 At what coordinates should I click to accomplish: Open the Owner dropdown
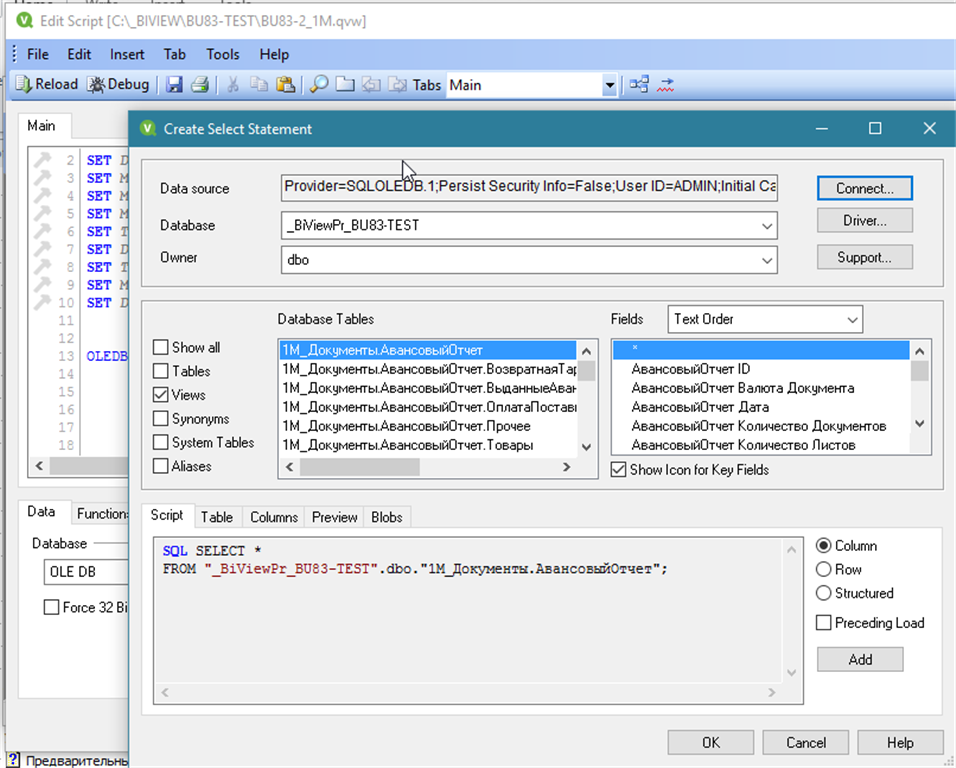coord(766,260)
